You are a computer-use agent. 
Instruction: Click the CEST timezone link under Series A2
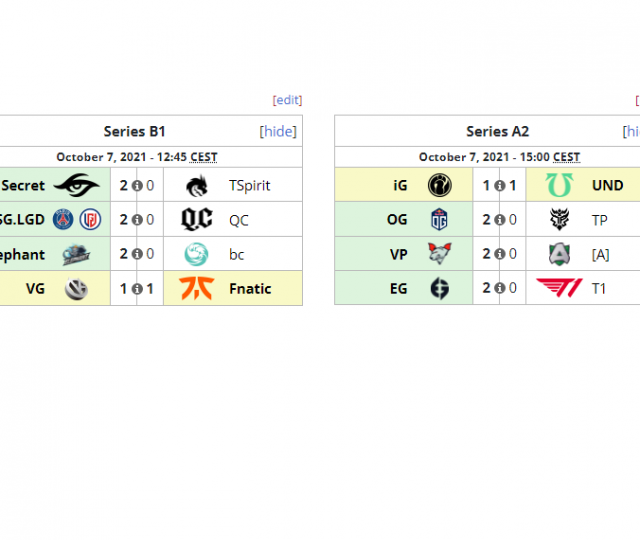566,157
